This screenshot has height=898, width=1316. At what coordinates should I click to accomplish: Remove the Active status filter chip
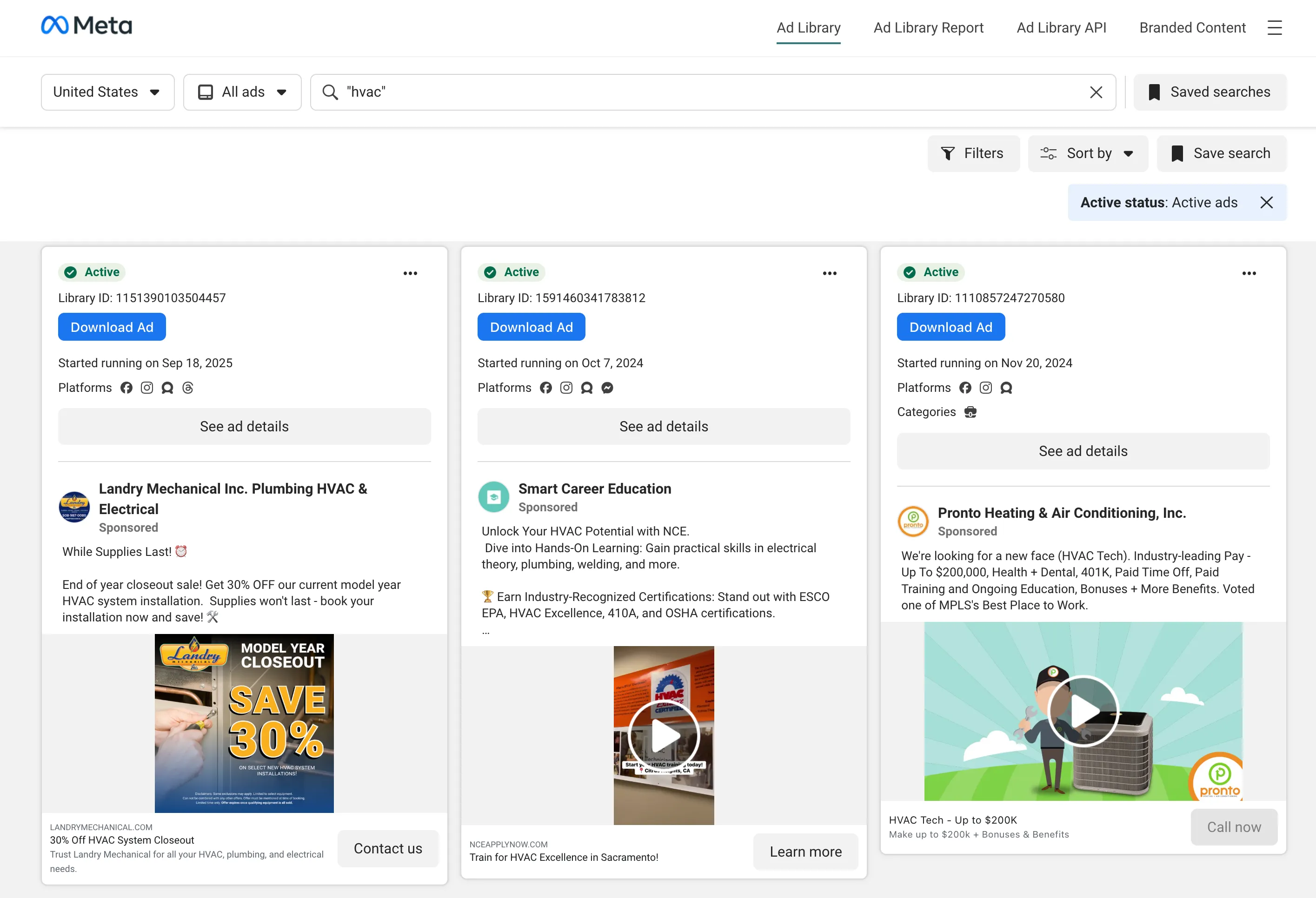(x=1266, y=203)
